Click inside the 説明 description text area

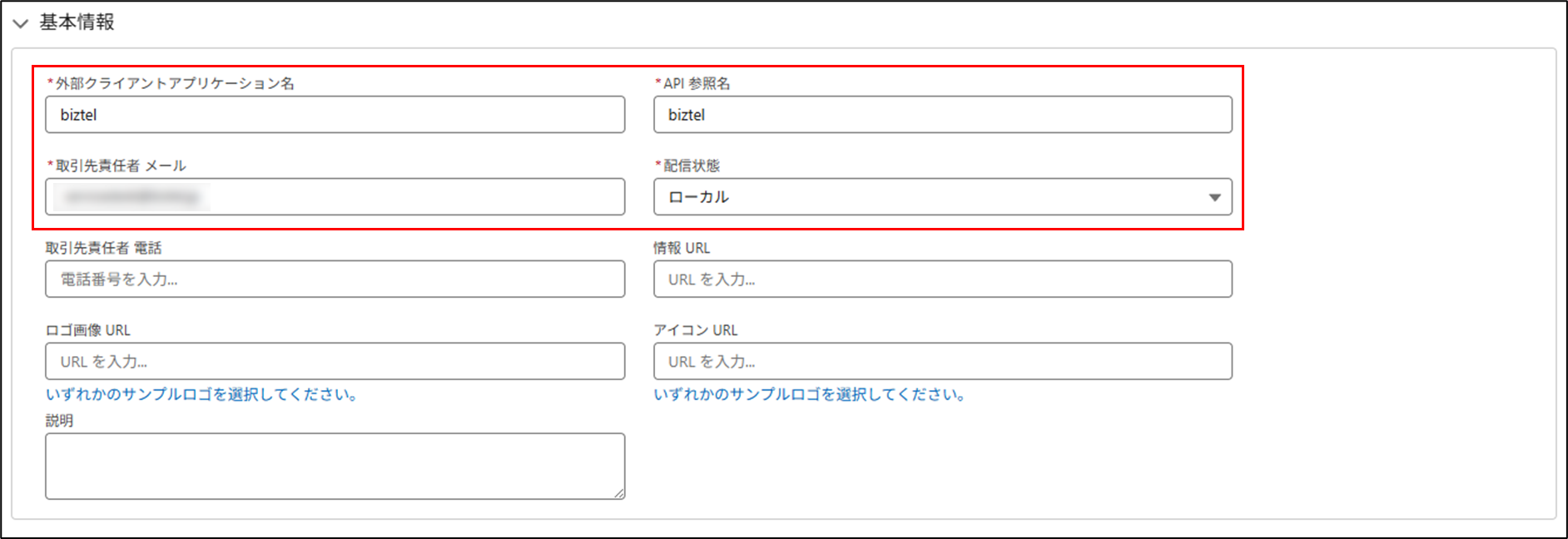pos(335,466)
